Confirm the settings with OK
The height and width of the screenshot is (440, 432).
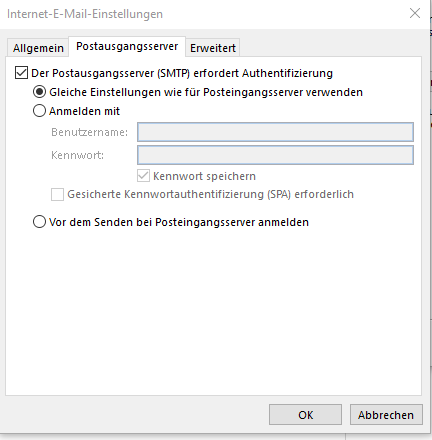point(305,415)
